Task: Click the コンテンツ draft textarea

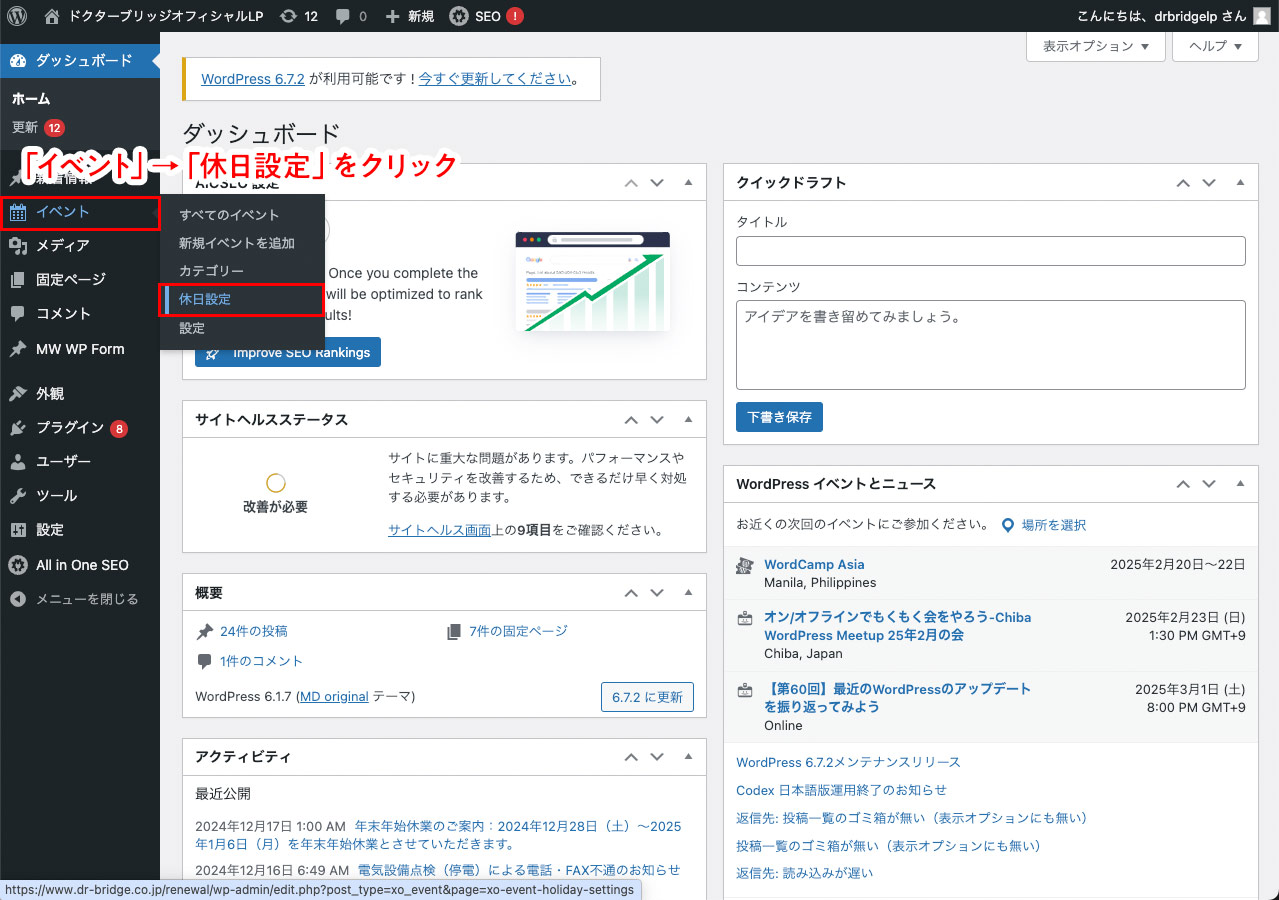Action: pos(990,345)
